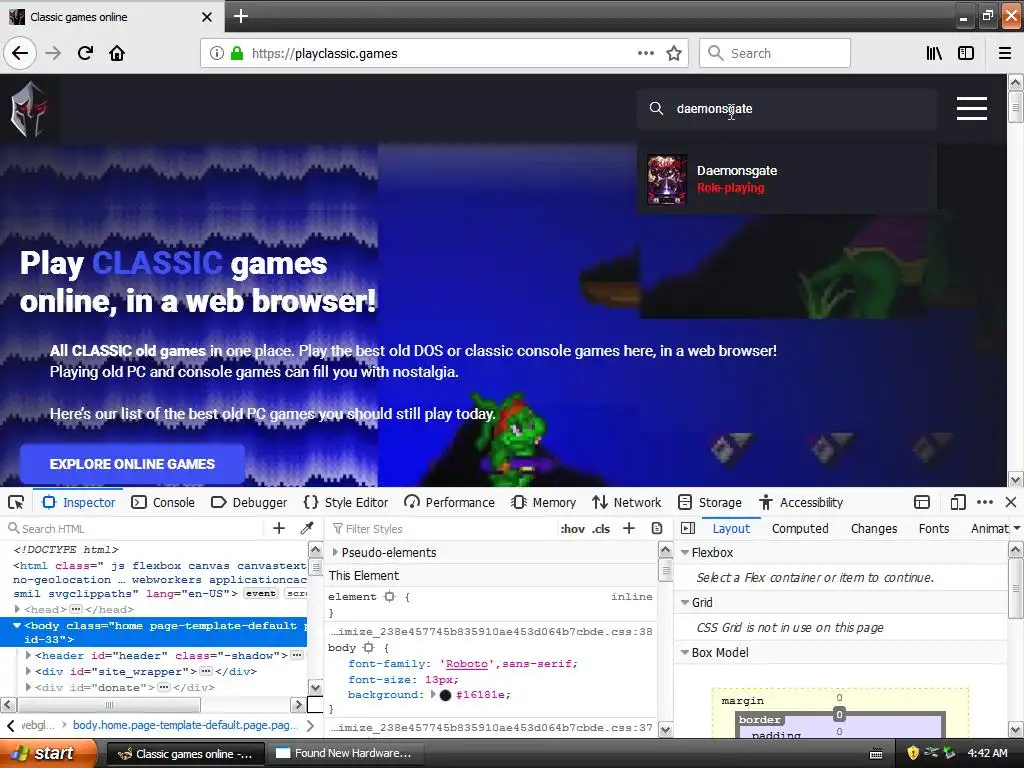Image resolution: width=1024 pixels, height=768 pixels.
Task: Expand the header id=header node
Action: tap(28, 655)
